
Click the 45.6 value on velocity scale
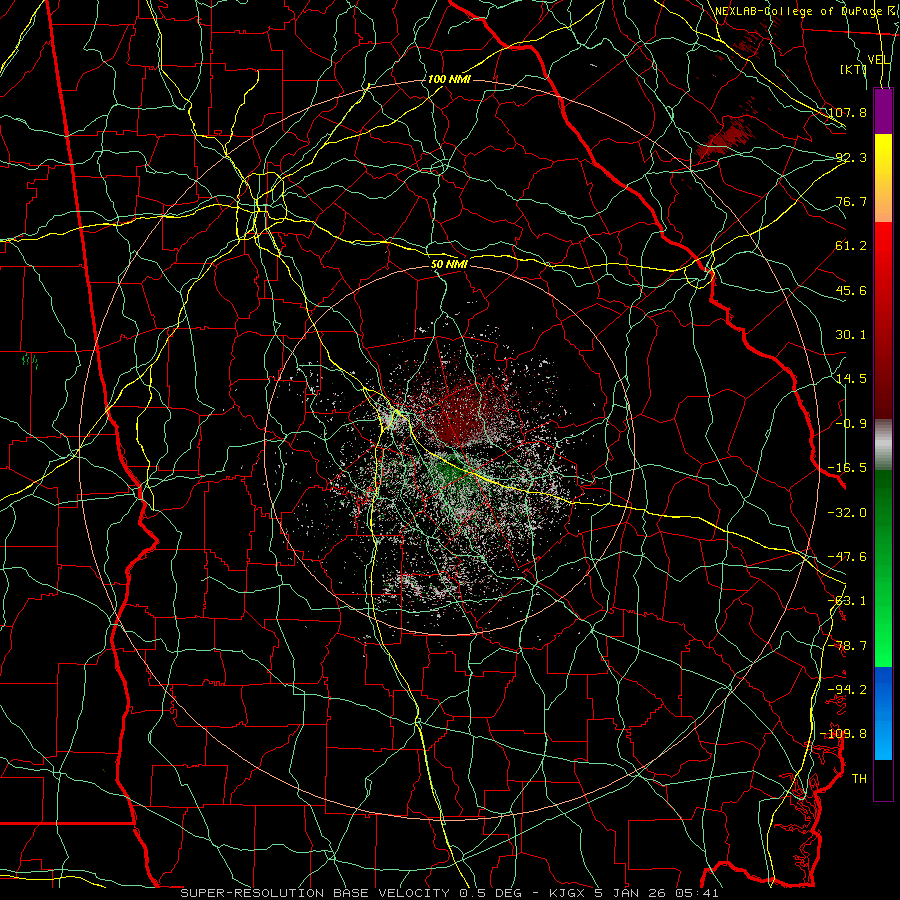pos(851,290)
